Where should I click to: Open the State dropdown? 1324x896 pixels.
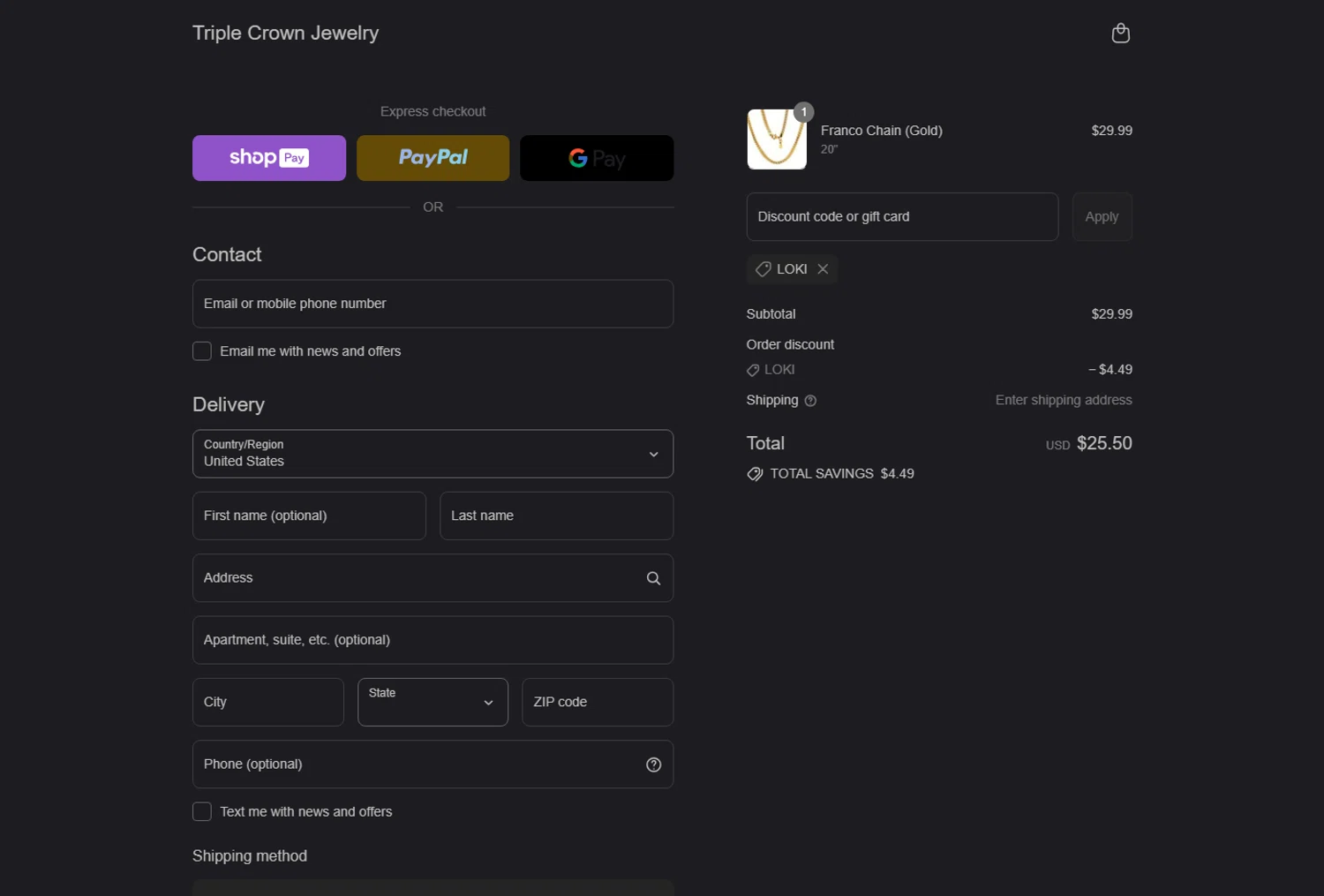pyautogui.click(x=433, y=703)
